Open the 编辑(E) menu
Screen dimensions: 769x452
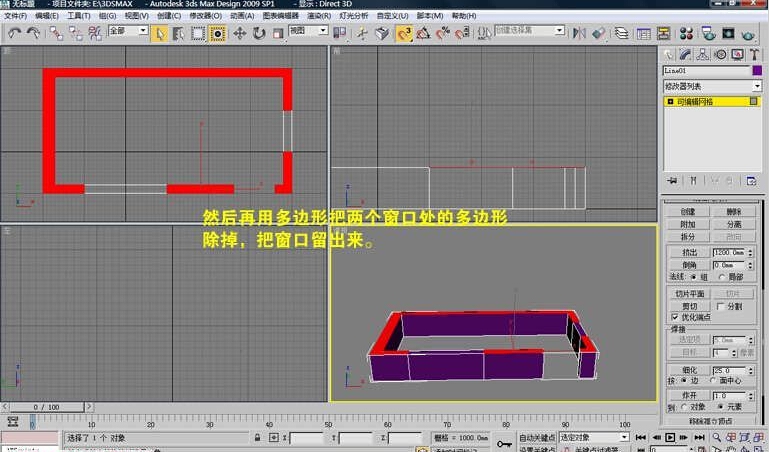(x=47, y=16)
